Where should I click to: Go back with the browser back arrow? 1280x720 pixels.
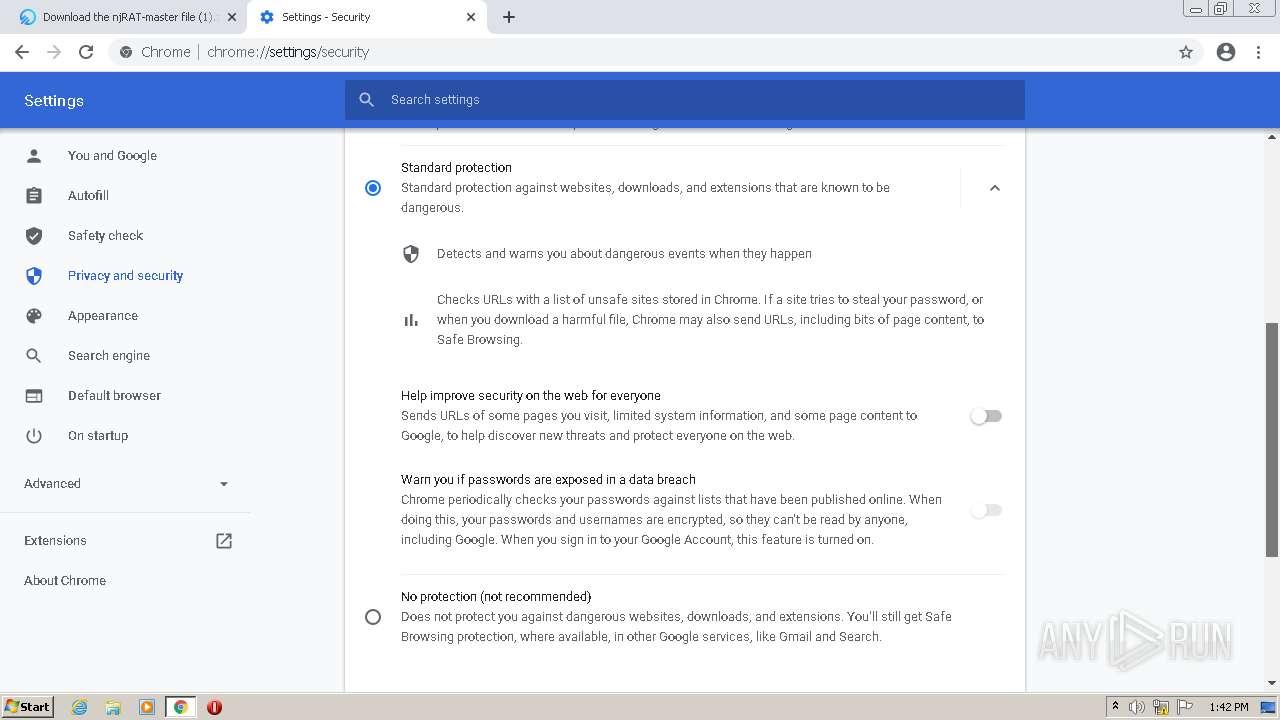22,52
